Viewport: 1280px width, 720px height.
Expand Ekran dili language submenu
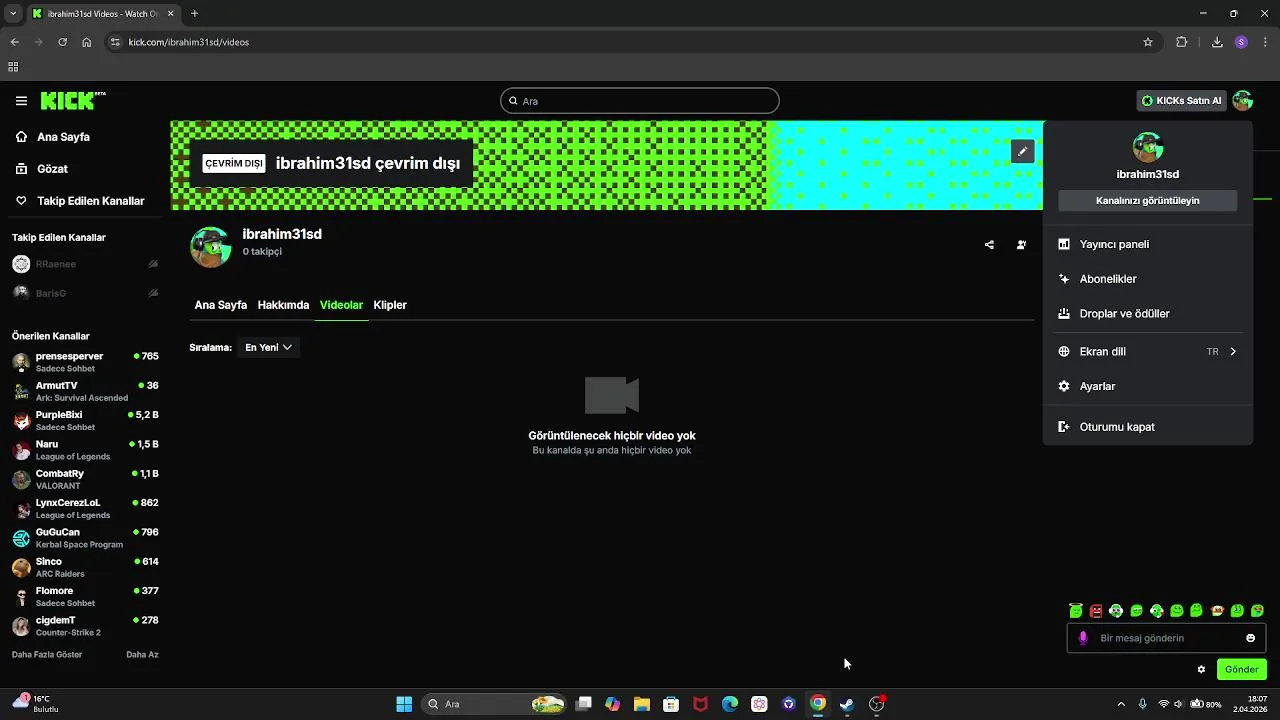pos(1148,352)
